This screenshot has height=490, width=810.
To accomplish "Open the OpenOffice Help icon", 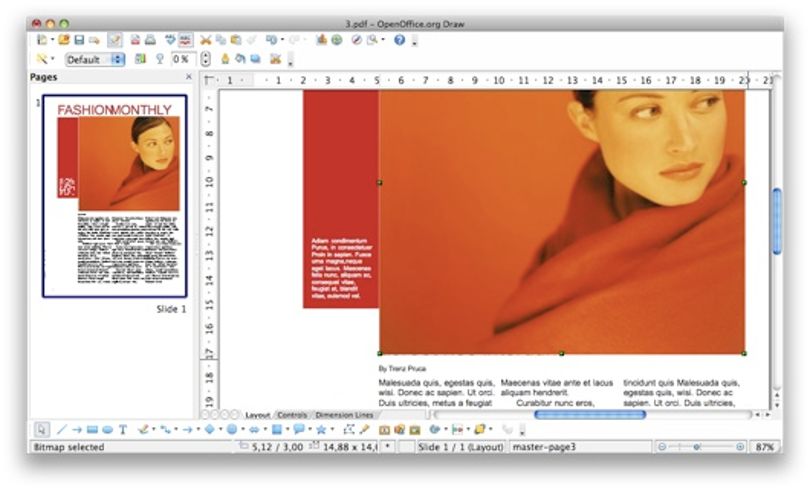I will (399, 40).
